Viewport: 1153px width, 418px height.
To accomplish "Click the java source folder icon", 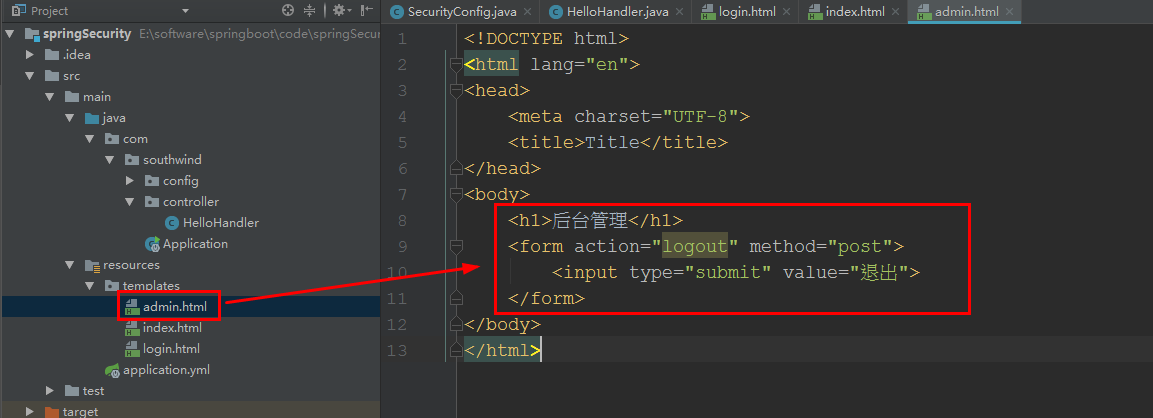I will (92, 118).
